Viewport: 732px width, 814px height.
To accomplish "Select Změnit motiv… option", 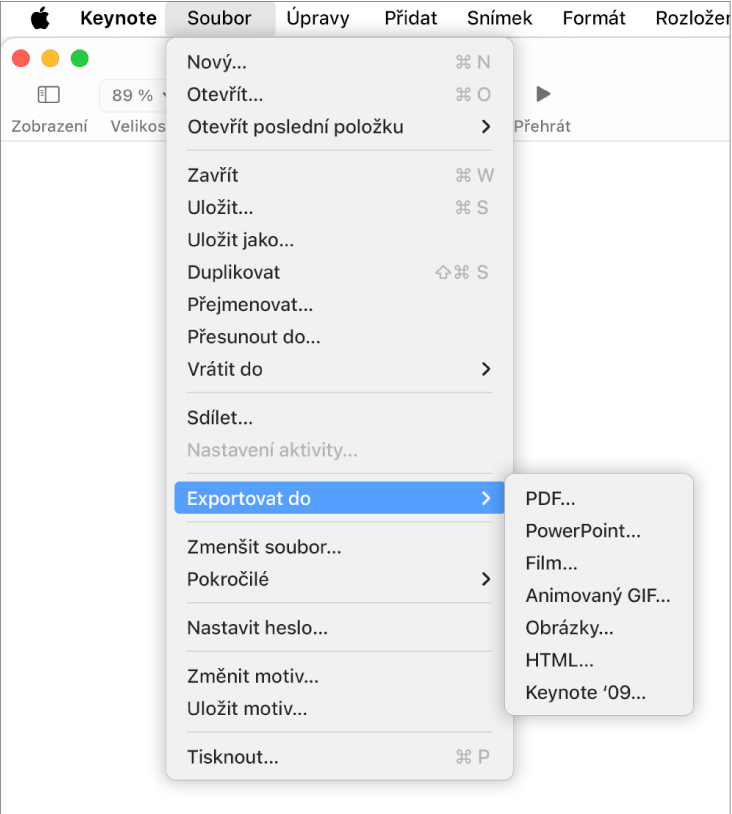I will coord(339,676).
